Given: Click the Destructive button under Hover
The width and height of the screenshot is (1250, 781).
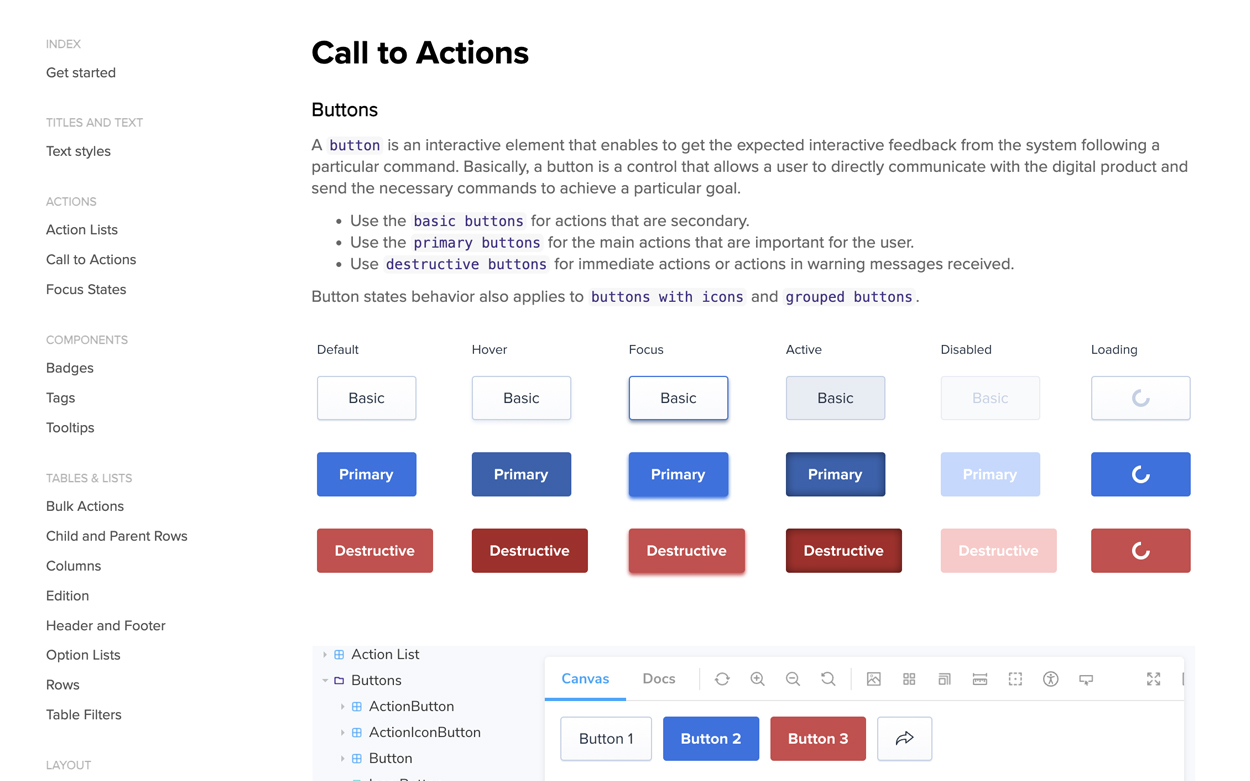Looking at the screenshot, I should click(529, 551).
